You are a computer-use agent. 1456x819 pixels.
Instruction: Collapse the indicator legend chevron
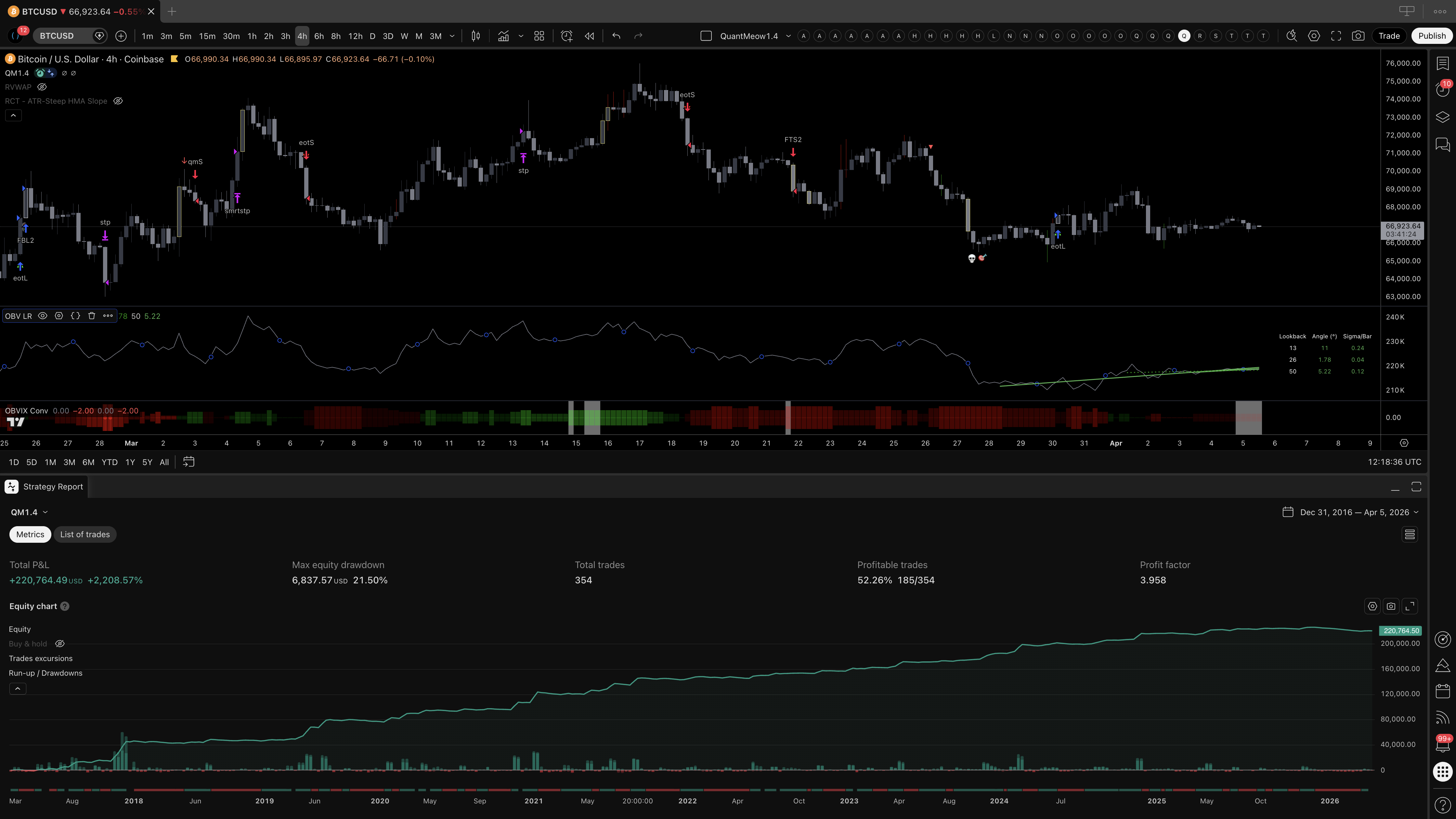pos(14,115)
